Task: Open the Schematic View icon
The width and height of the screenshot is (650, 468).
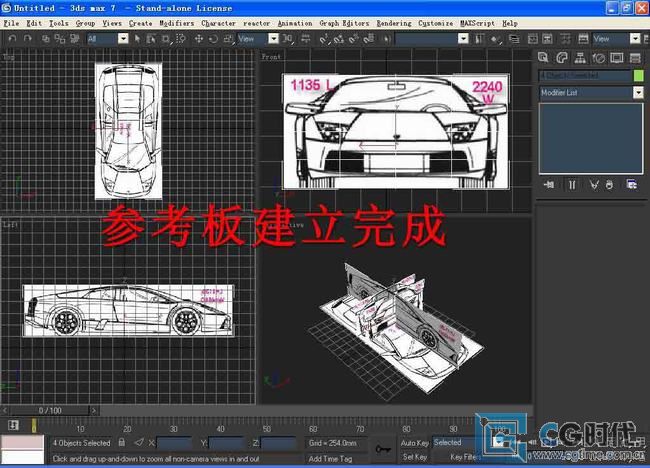Action: [548, 39]
